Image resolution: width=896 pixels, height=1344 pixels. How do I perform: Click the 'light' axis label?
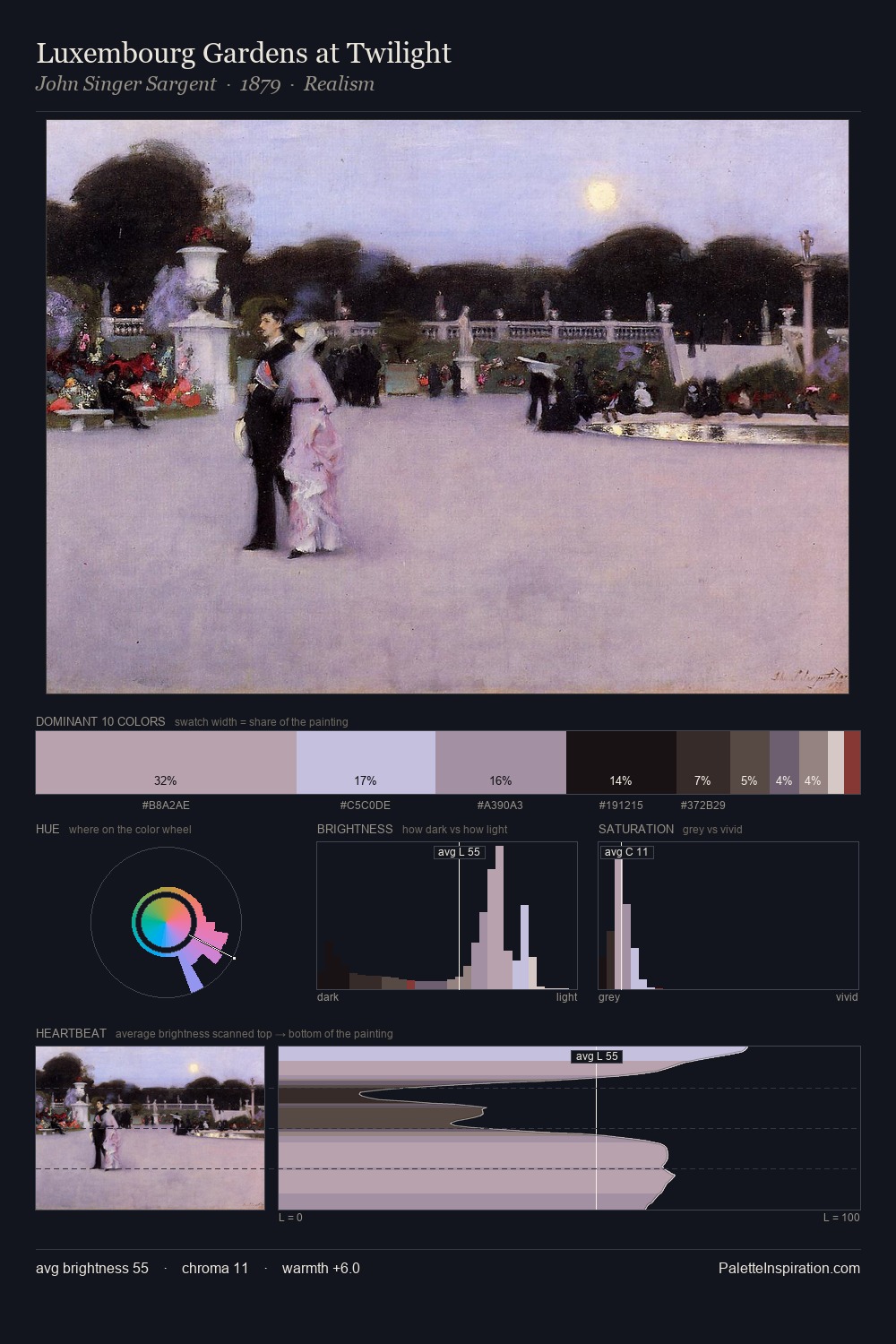(x=566, y=997)
